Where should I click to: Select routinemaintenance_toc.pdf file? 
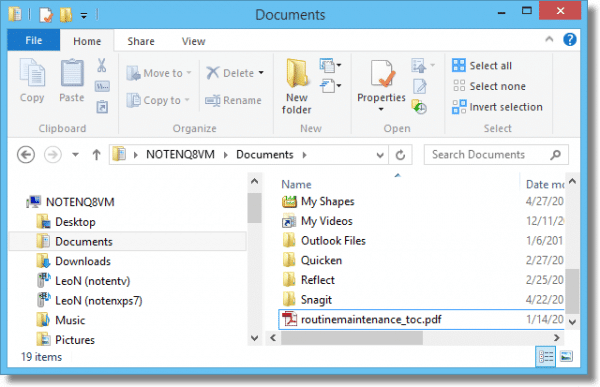coord(421,319)
